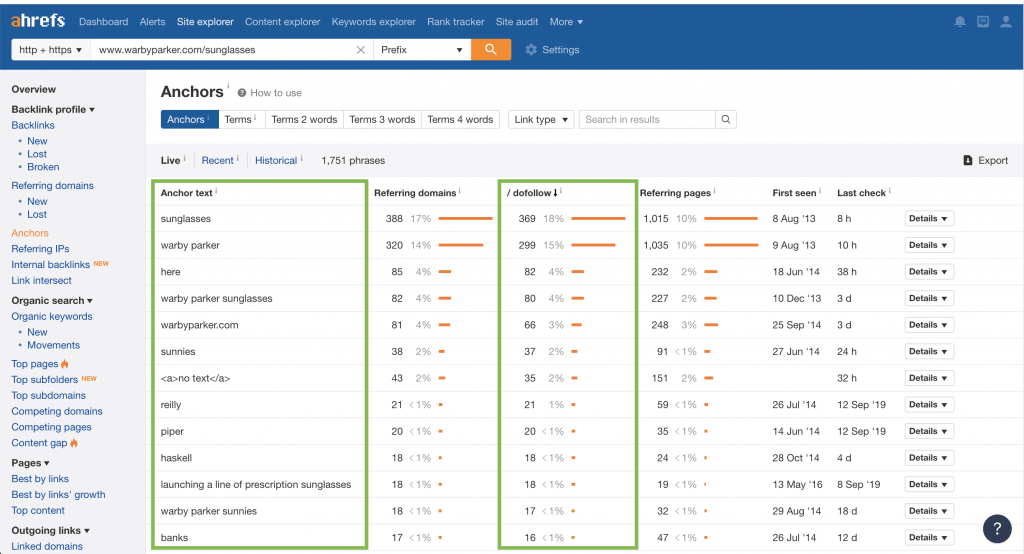1024x554 pixels.
Task: Open Broken backlinks in the sidebar
Action: (43, 167)
